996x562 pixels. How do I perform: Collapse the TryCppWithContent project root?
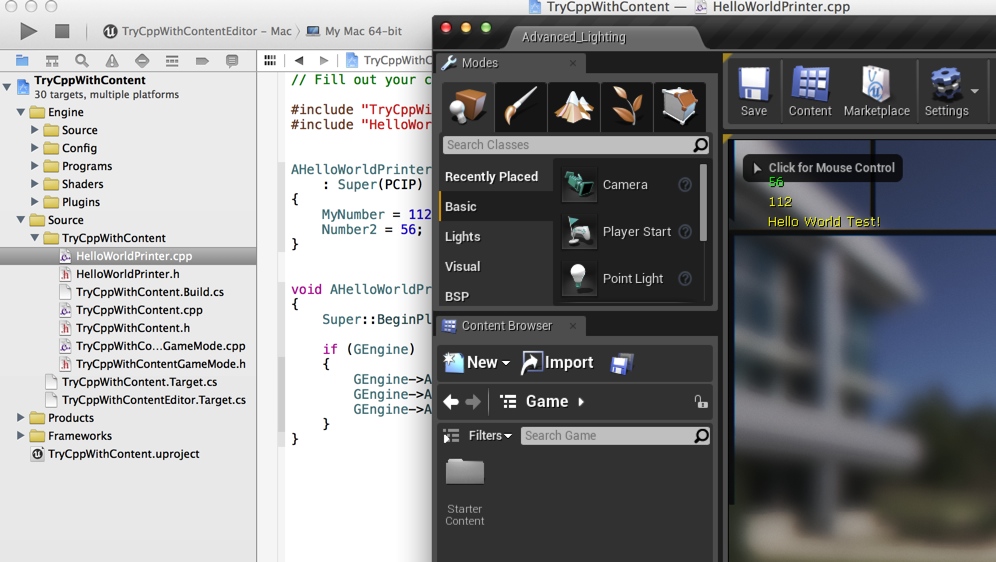click(7, 86)
